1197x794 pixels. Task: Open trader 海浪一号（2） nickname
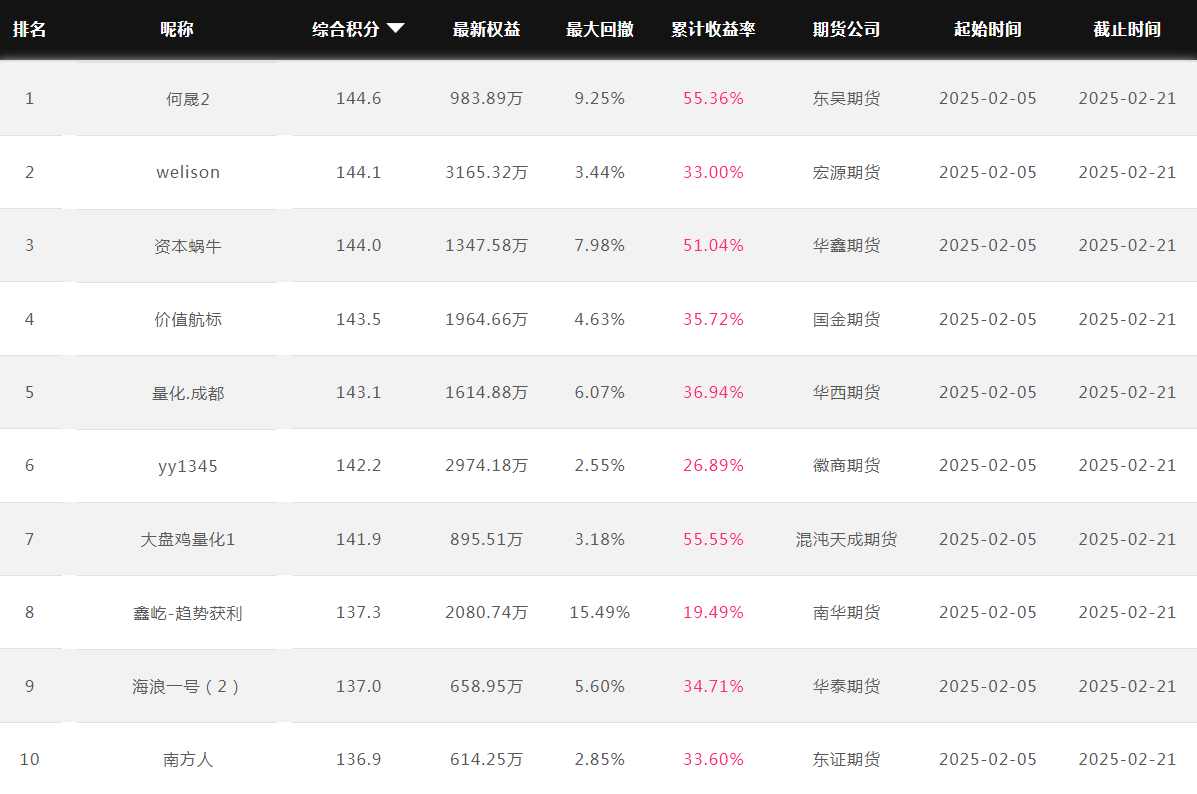(188, 686)
